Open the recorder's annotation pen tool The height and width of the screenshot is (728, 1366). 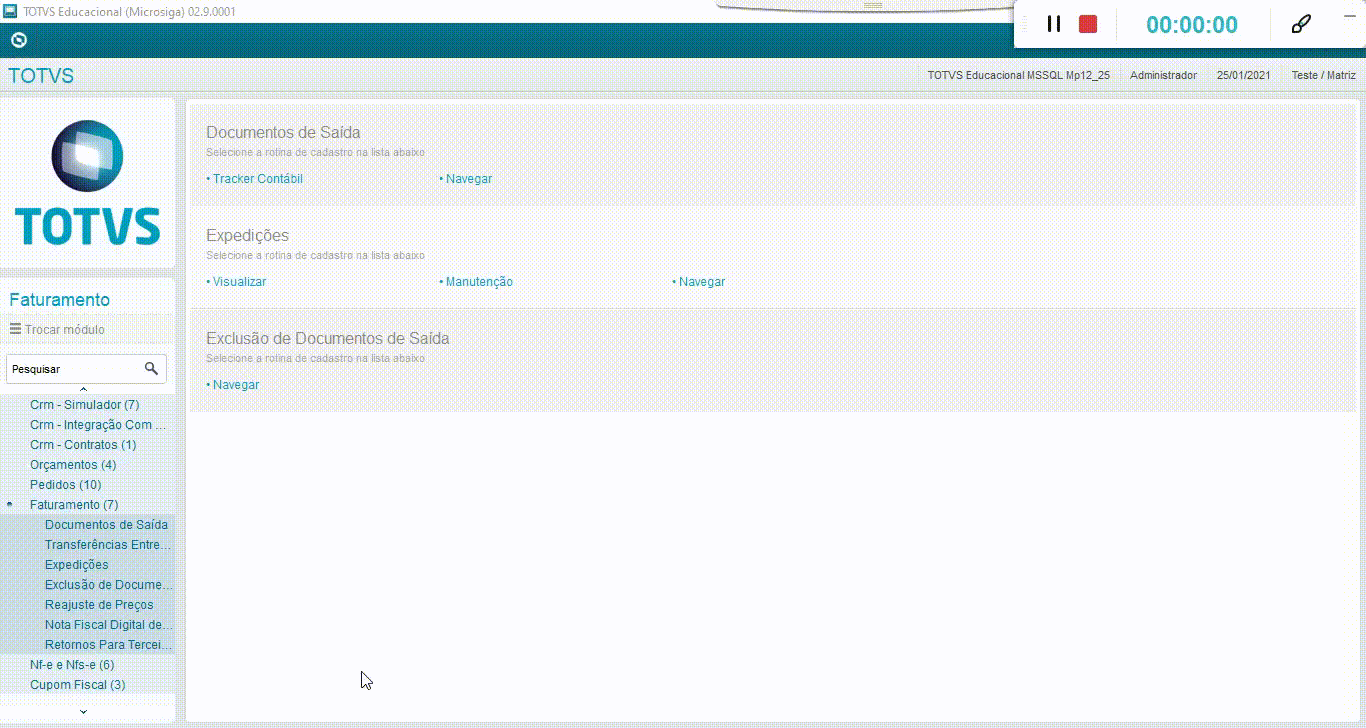[x=1301, y=24]
